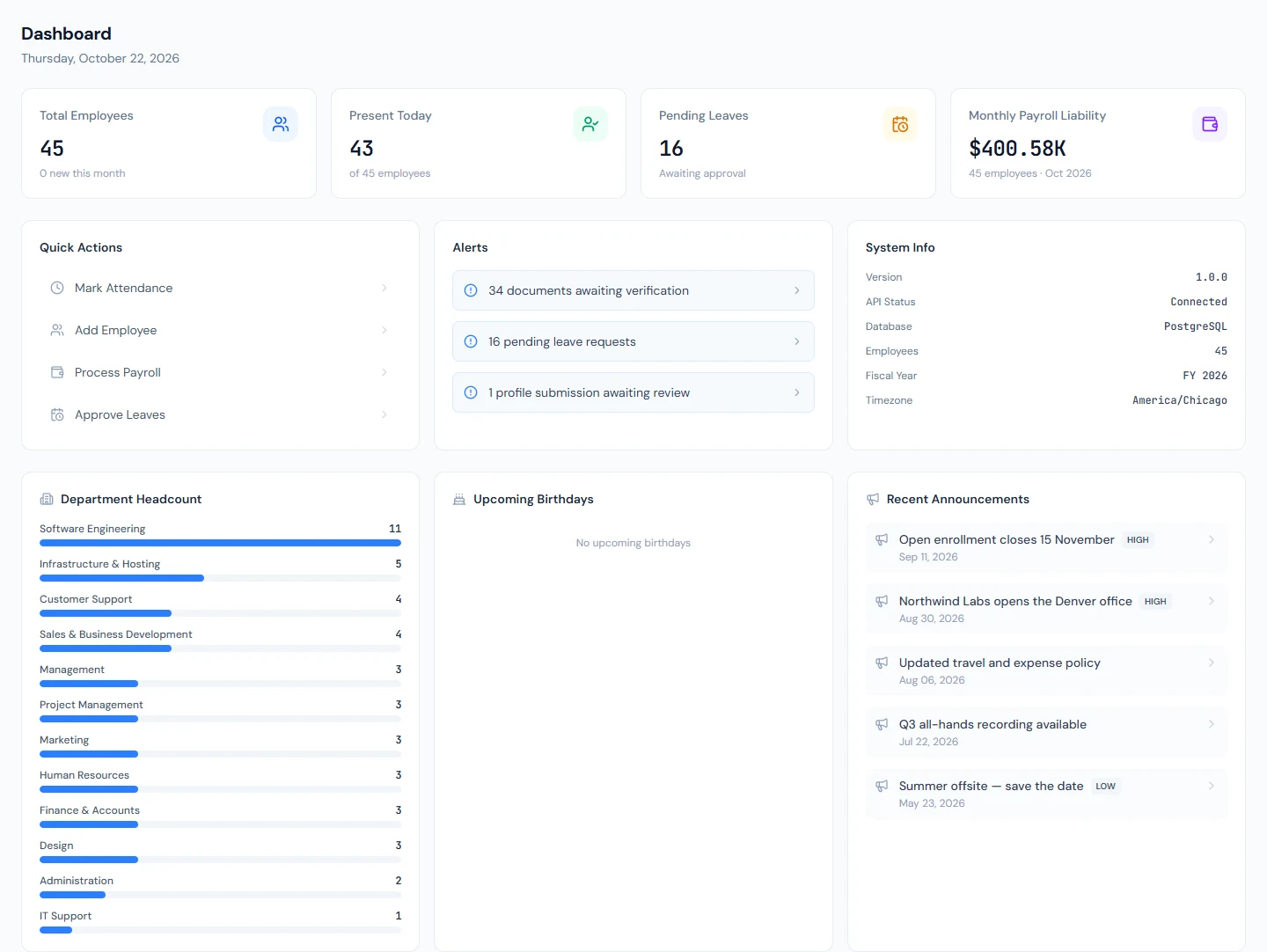Open chevron on Northwind Labs Denver office announcement
The image size is (1267, 952).
point(1212,601)
